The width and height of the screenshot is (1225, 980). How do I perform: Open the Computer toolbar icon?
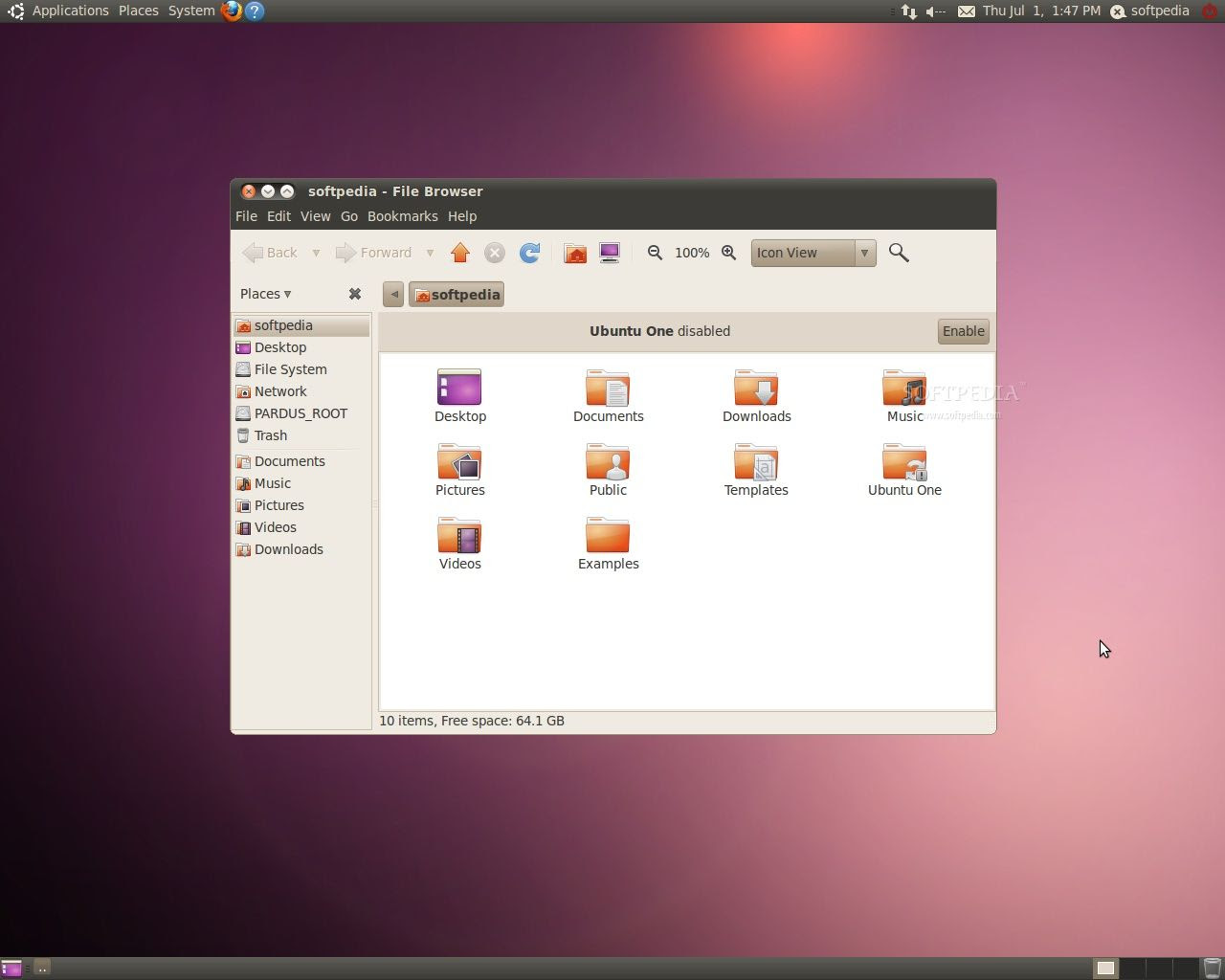(610, 253)
